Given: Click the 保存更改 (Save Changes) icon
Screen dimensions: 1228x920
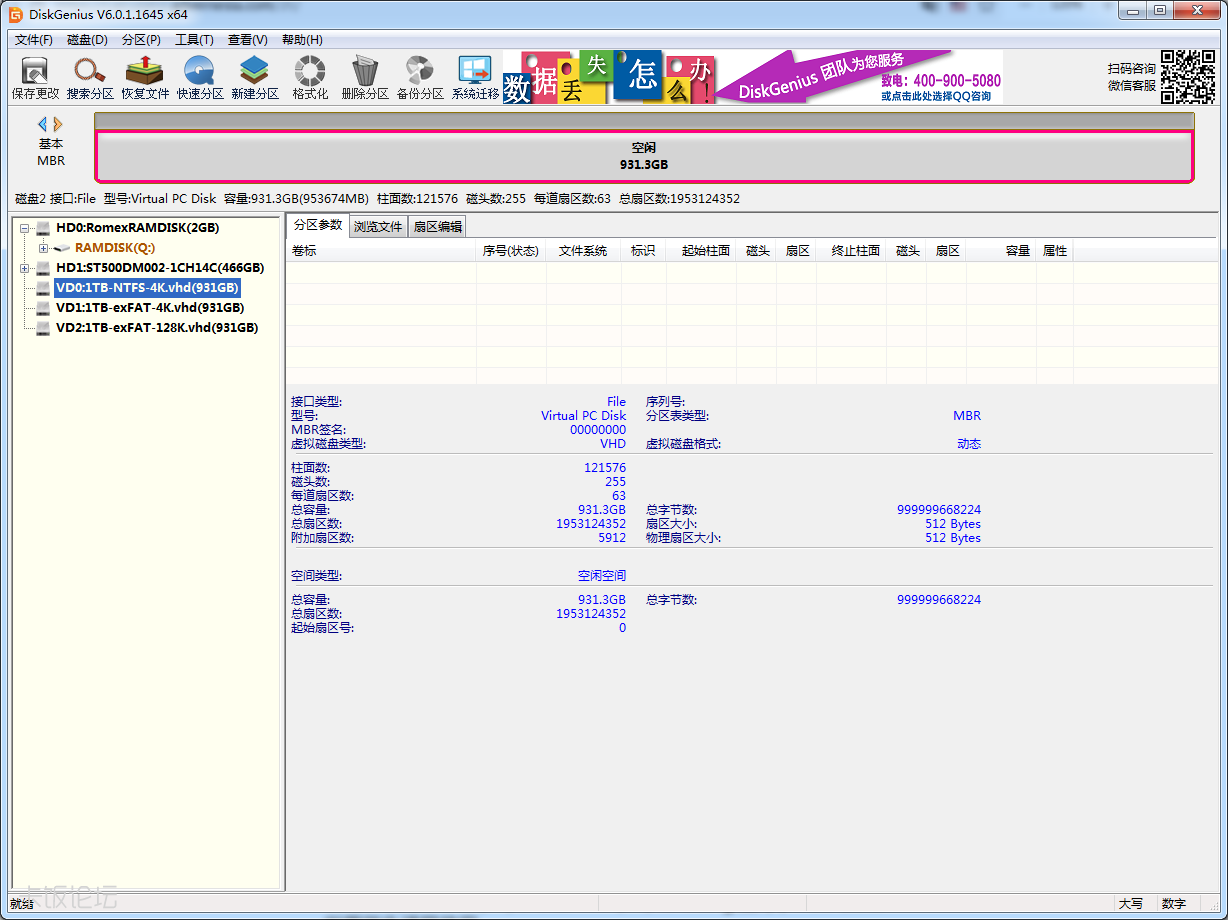Looking at the screenshot, I should (34, 77).
